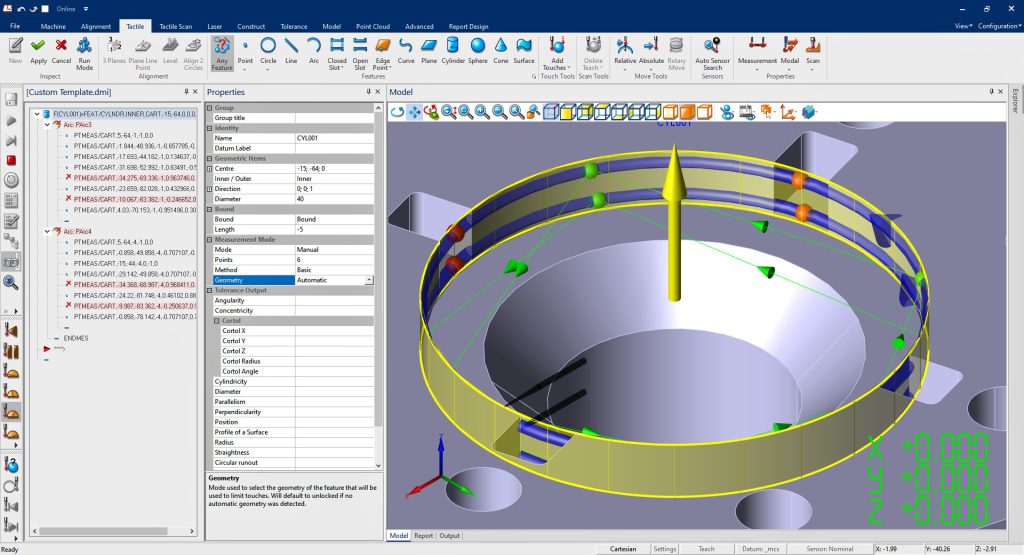Viewport: 1024px width, 555px height.
Task: Toggle the pan tool in Model toolbar
Action: click(x=414, y=112)
